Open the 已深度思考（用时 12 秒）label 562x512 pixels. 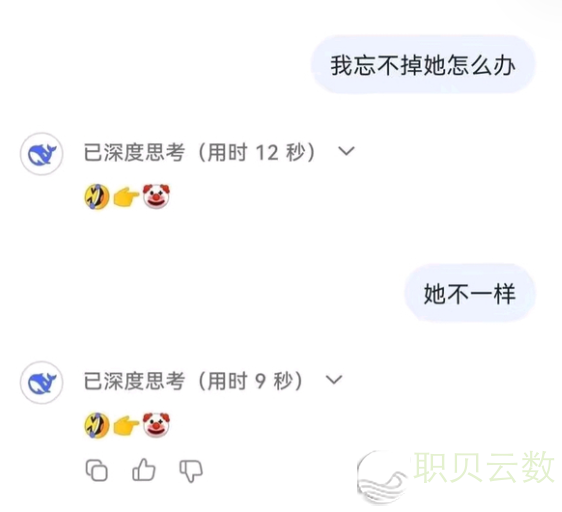199,152
